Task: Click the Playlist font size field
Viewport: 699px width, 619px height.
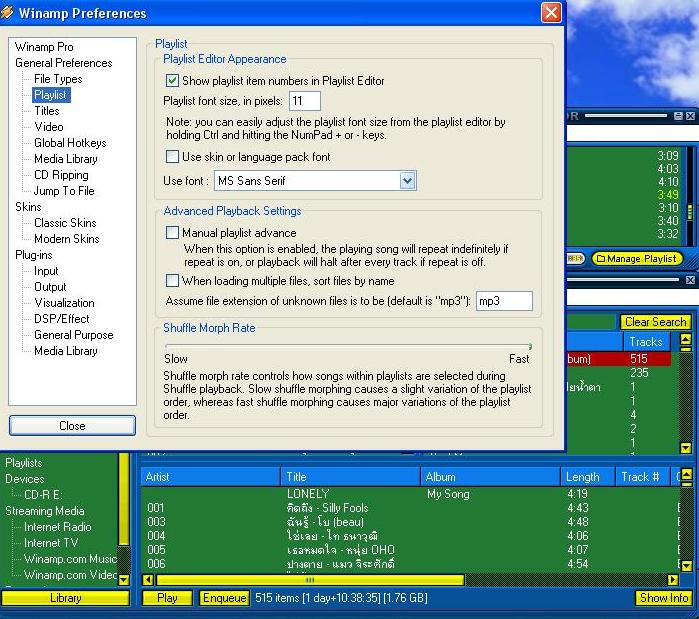Action: (x=304, y=101)
